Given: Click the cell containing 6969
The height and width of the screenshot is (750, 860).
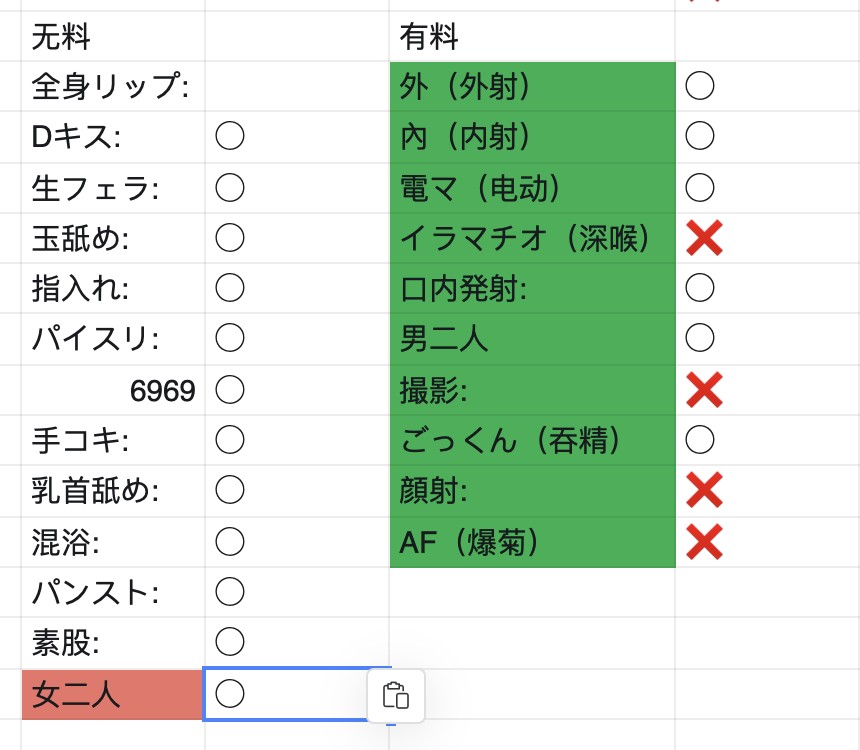Looking at the screenshot, I should 112,390.
